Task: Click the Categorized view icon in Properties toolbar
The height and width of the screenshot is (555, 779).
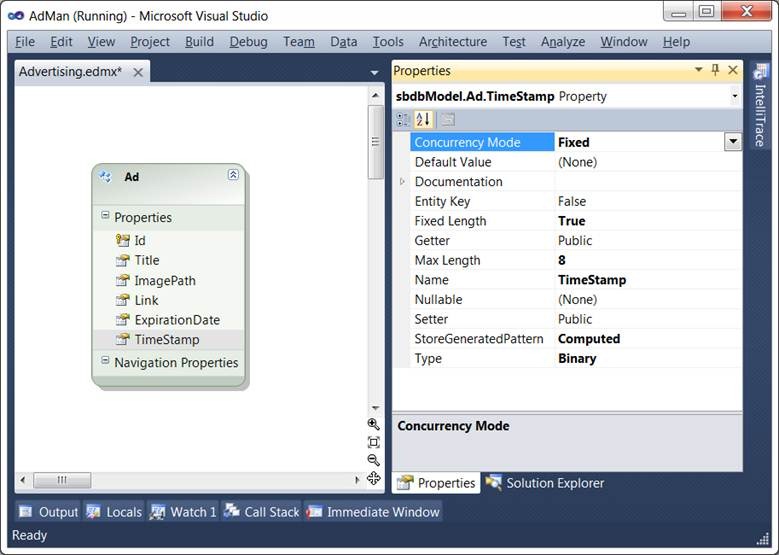Action: tap(403, 120)
